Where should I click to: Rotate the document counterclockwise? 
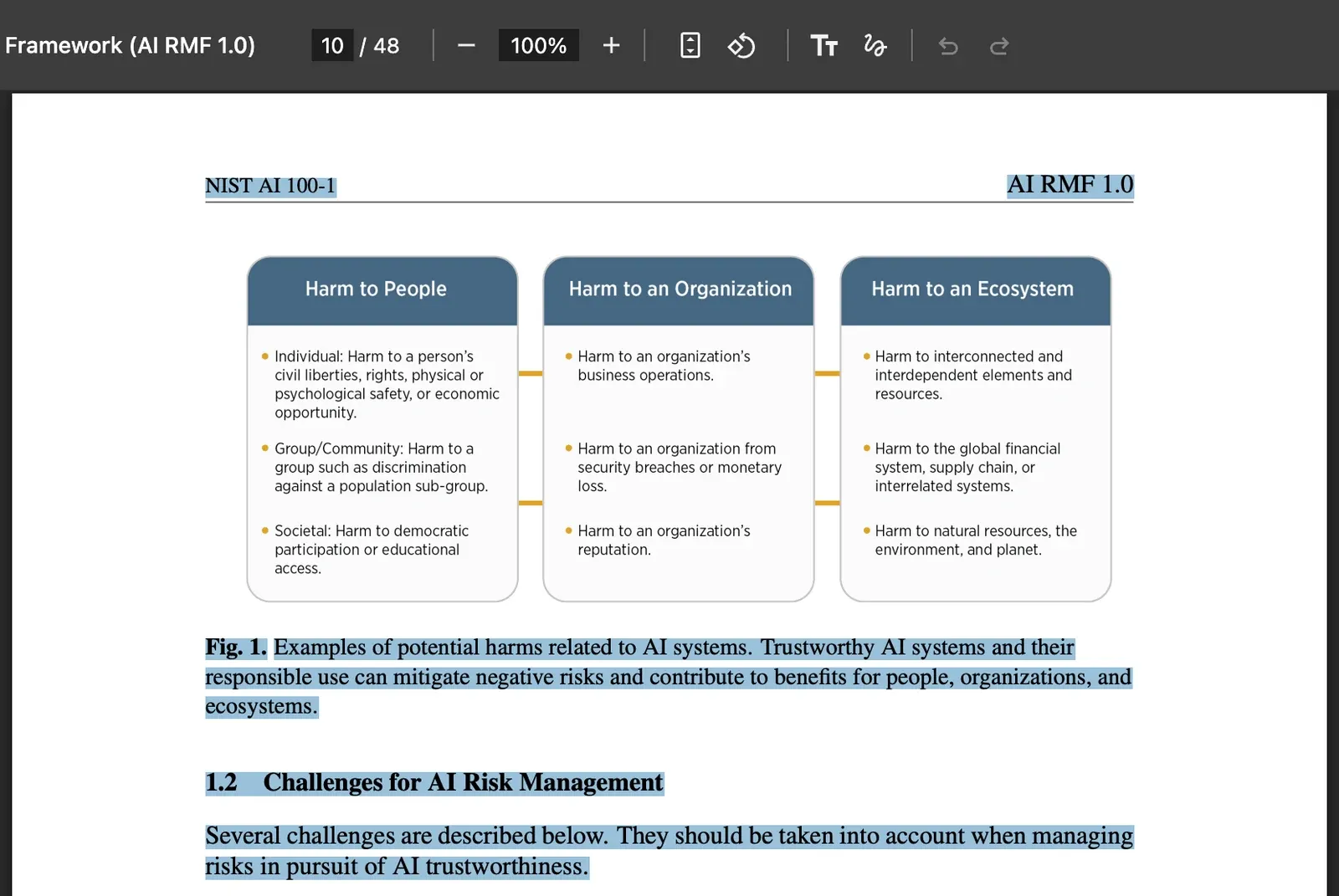[741, 45]
